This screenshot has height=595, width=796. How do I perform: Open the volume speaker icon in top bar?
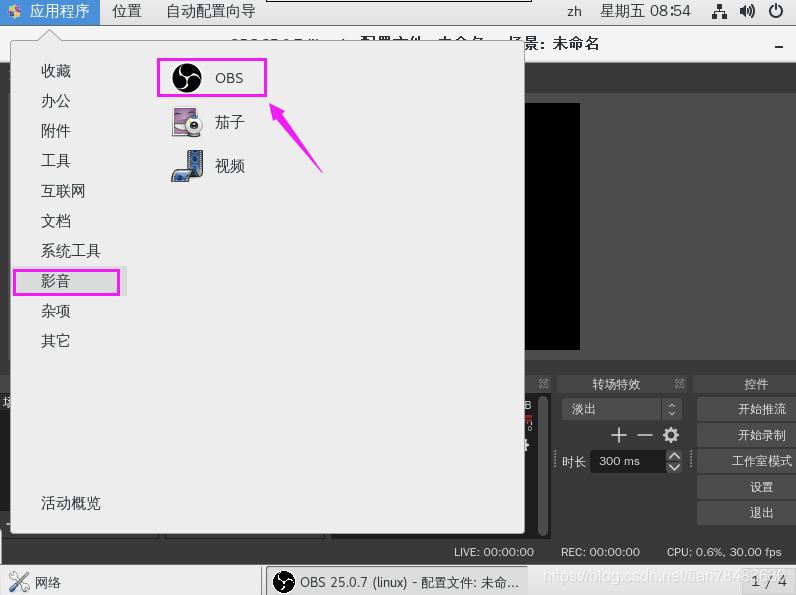(747, 11)
